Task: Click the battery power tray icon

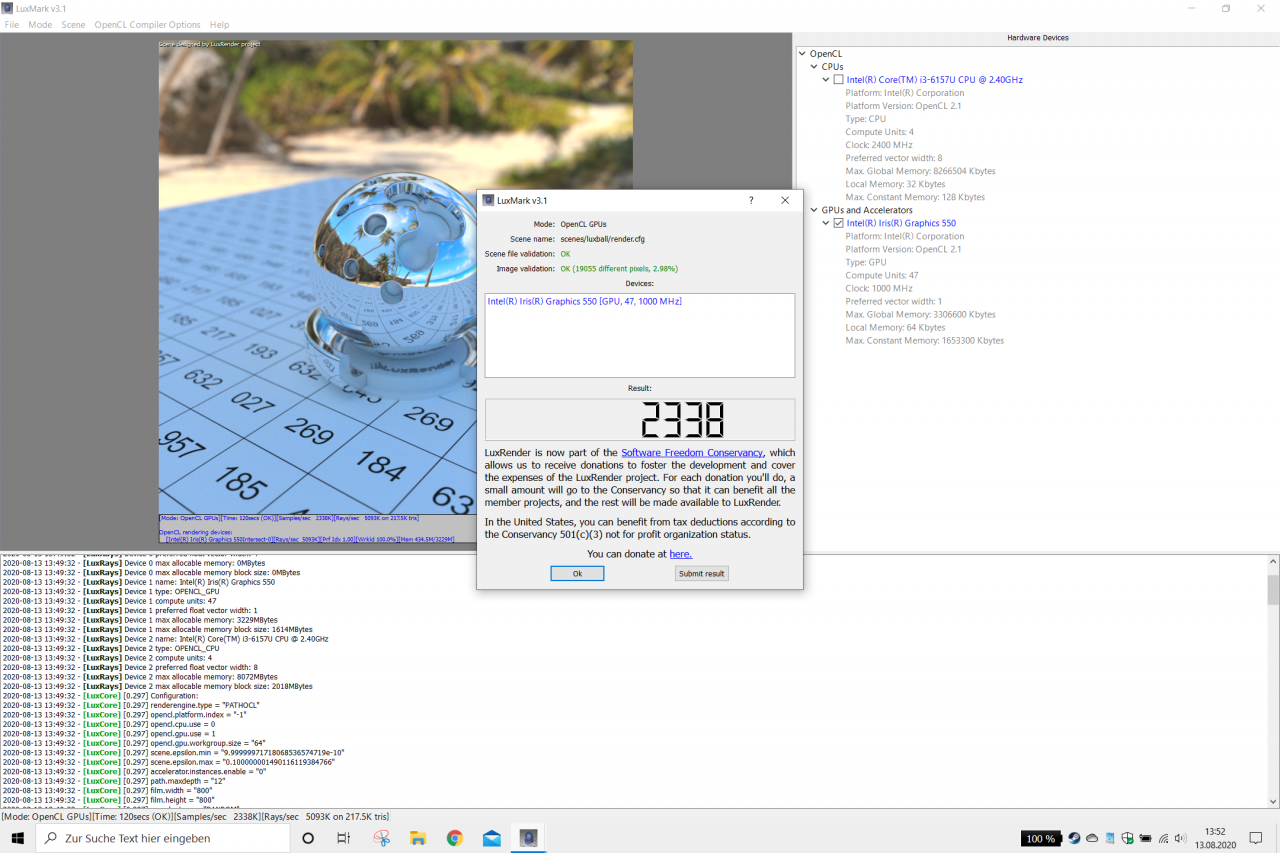Action: (x=1145, y=838)
